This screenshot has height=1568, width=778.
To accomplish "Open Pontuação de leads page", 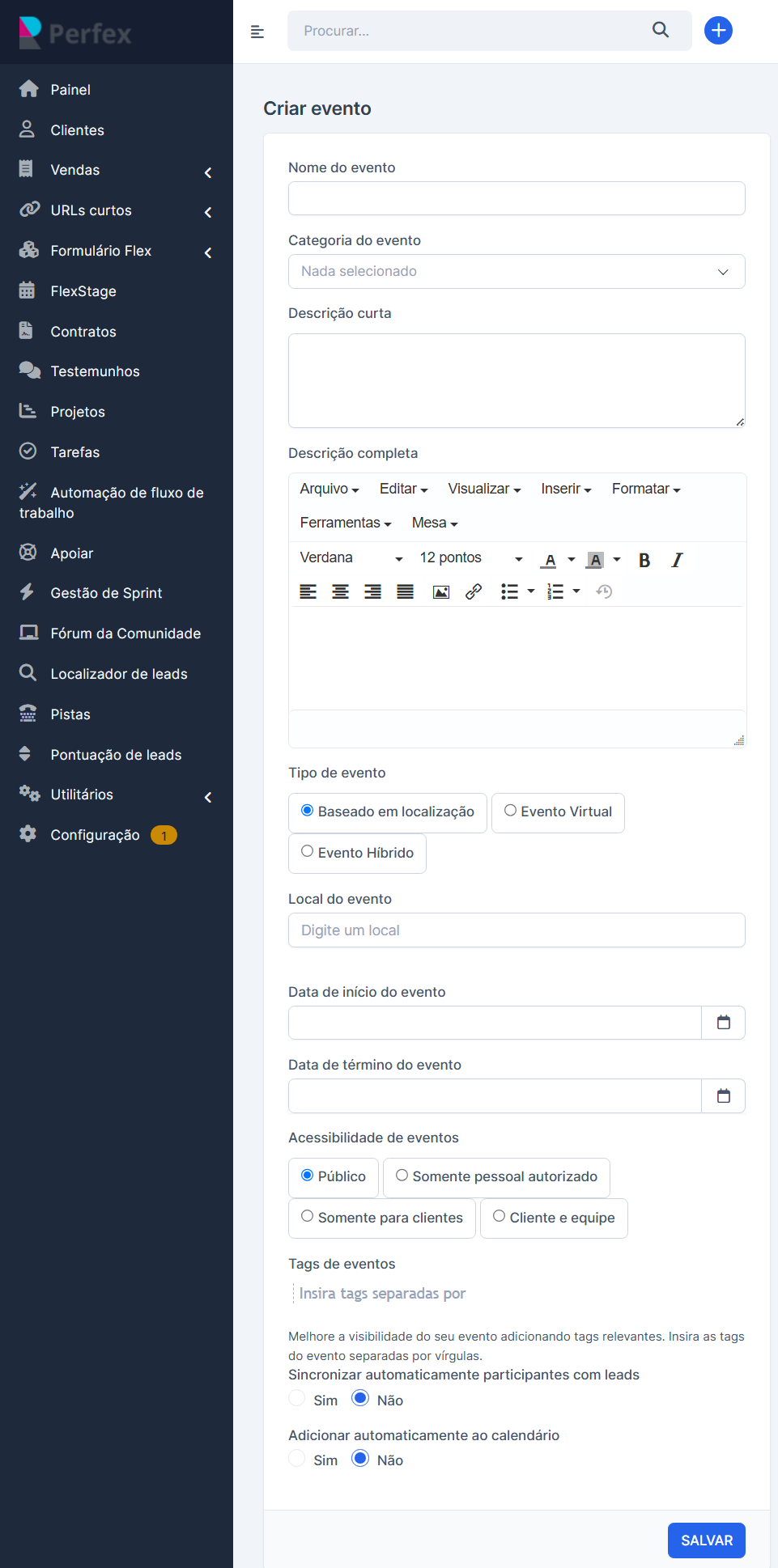I will point(117,755).
